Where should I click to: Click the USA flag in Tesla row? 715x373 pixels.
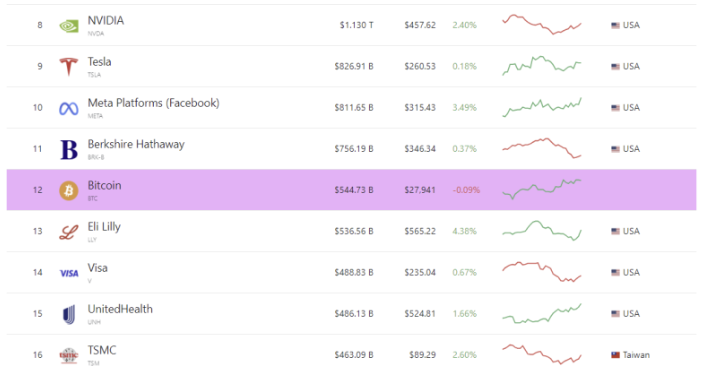(x=616, y=67)
